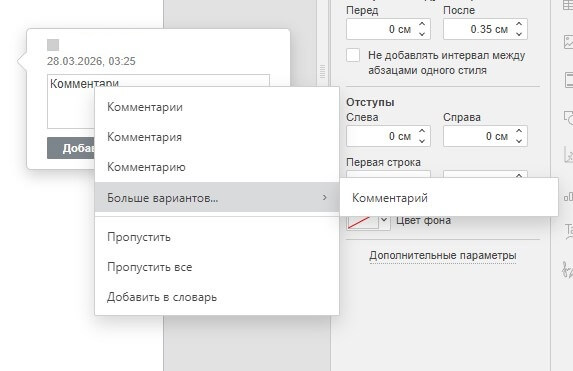Viewport: 573px width, 371px height.
Task: Click the sidebar resize grip handle
Action: pos(322,72)
